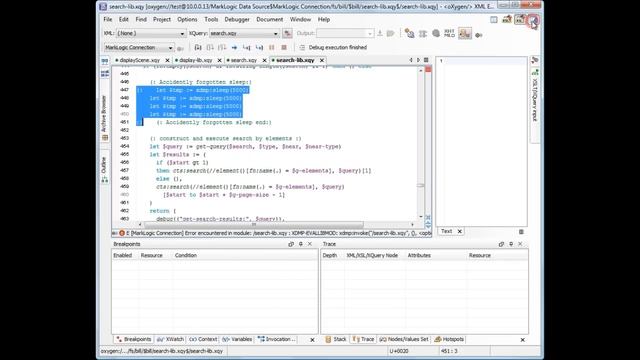Select the Context tab
This screenshot has width=640, height=360.
(204, 339)
